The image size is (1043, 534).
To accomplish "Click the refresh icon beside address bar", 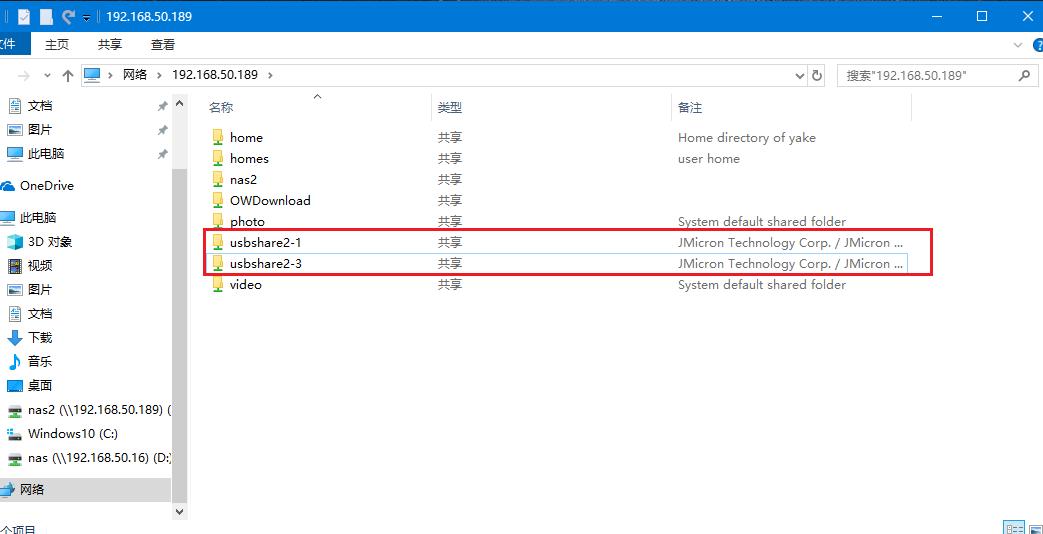I will [817, 75].
